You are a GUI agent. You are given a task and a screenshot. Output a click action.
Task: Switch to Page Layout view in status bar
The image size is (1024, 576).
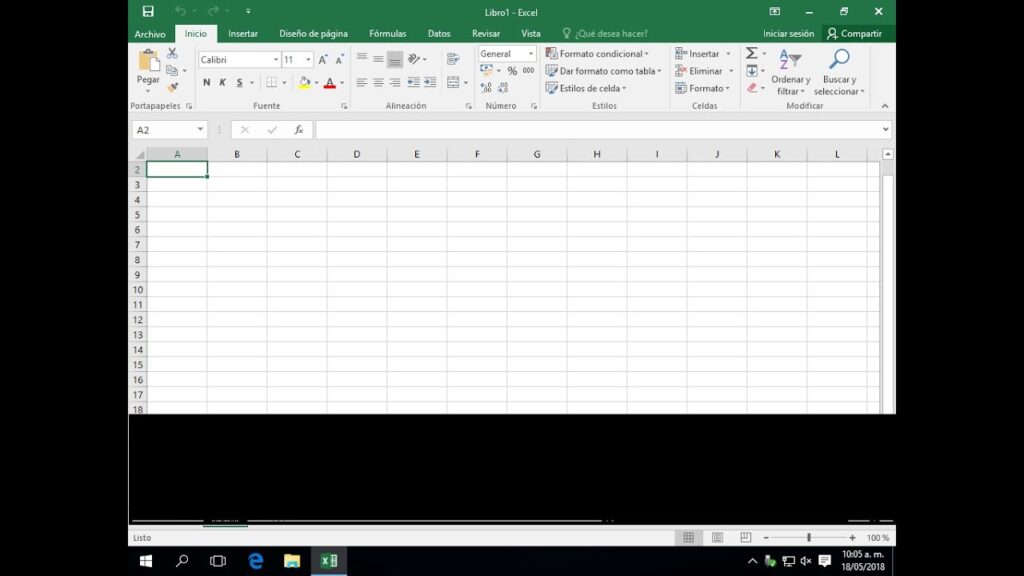tap(717, 537)
